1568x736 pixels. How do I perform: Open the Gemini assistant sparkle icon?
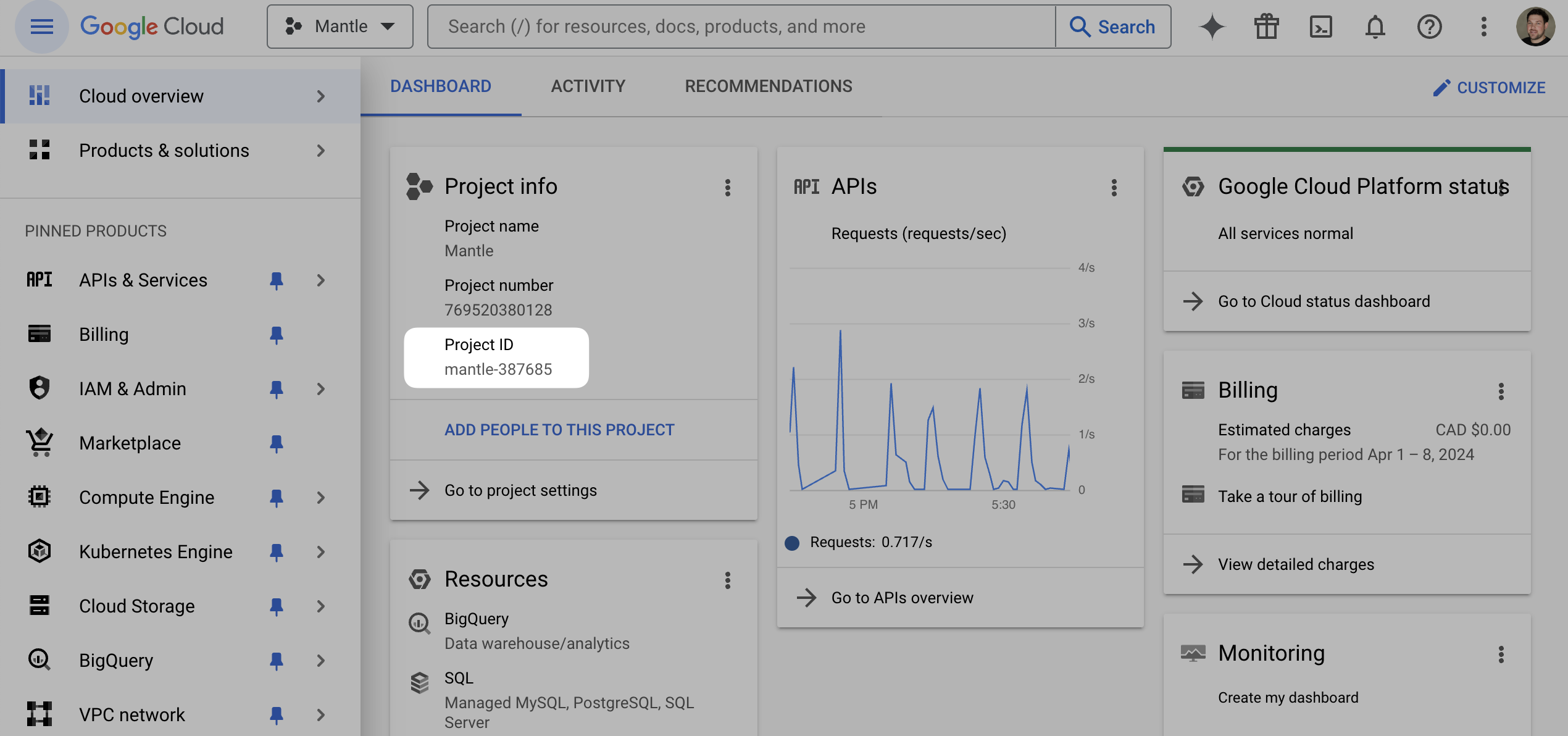tap(1211, 27)
